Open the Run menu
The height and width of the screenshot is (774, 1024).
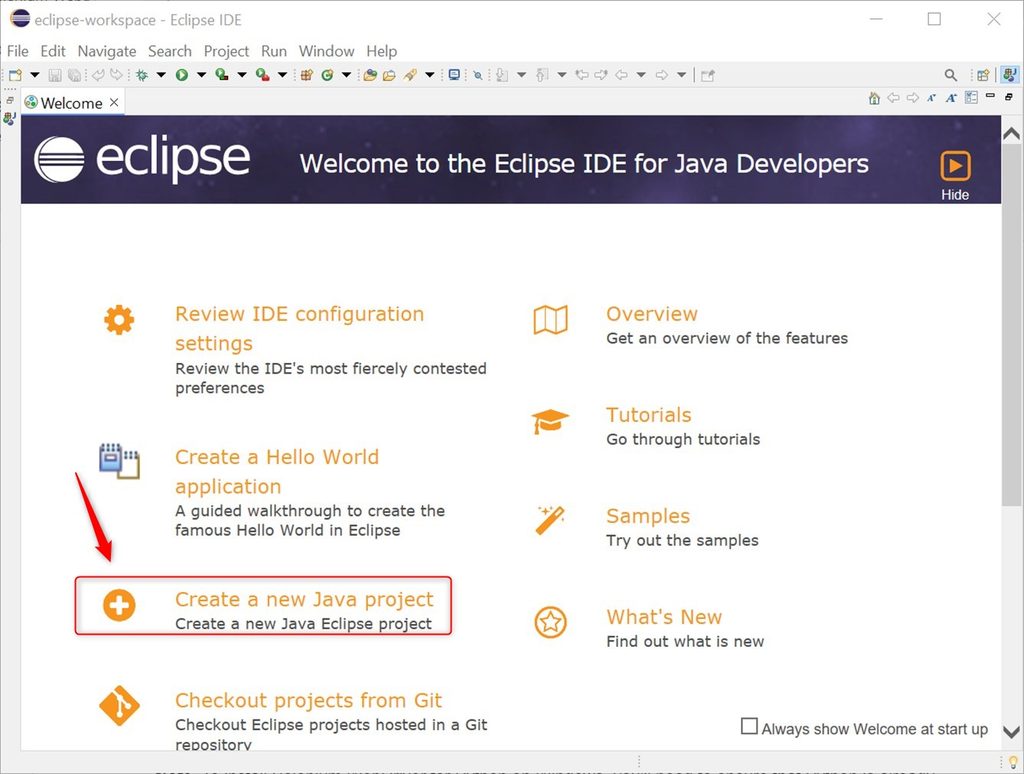pos(274,51)
